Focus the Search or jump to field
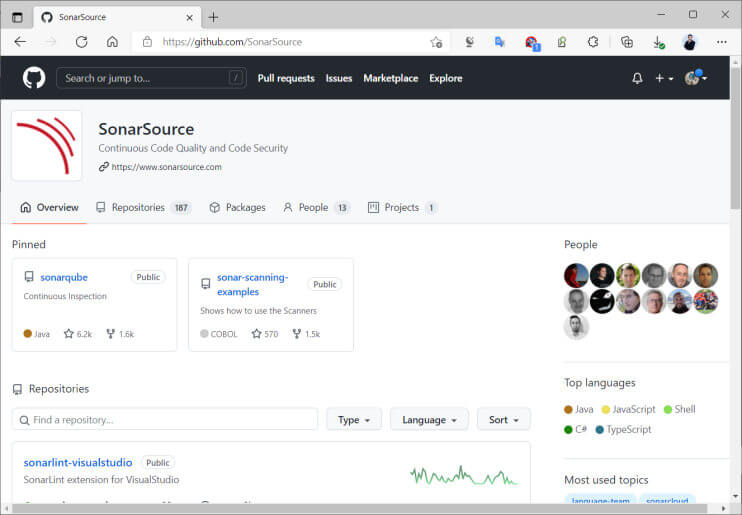The height and width of the screenshot is (515, 742). pyautogui.click(x=151, y=78)
